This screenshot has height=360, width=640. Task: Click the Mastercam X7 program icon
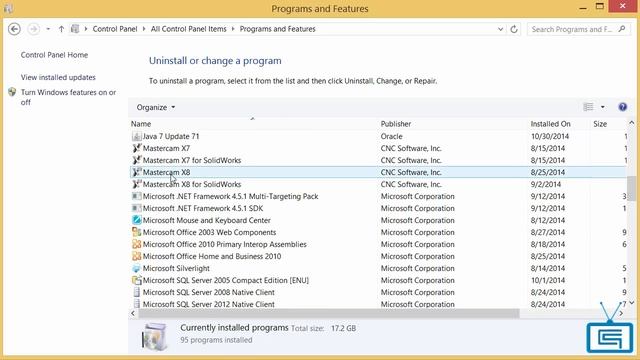tap(137, 148)
